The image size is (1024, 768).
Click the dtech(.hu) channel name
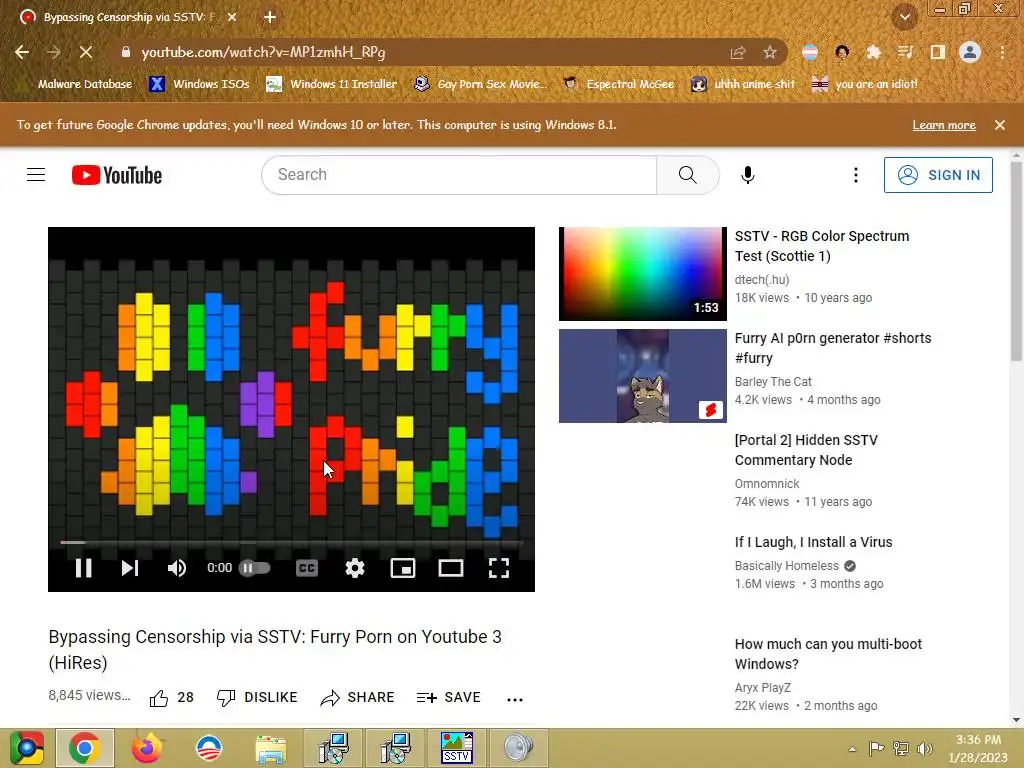pos(761,280)
